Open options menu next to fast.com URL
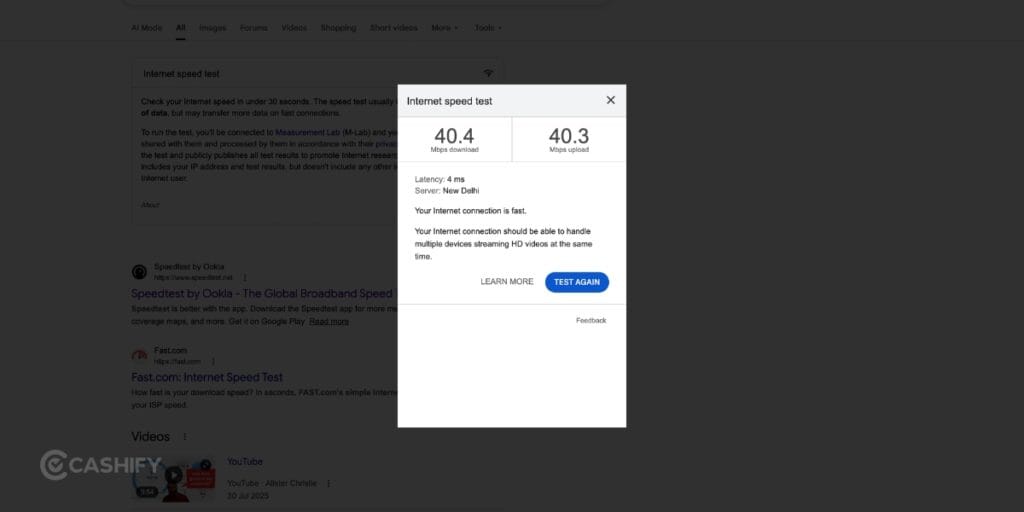The image size is (1024, 512). tap(213, 361)
